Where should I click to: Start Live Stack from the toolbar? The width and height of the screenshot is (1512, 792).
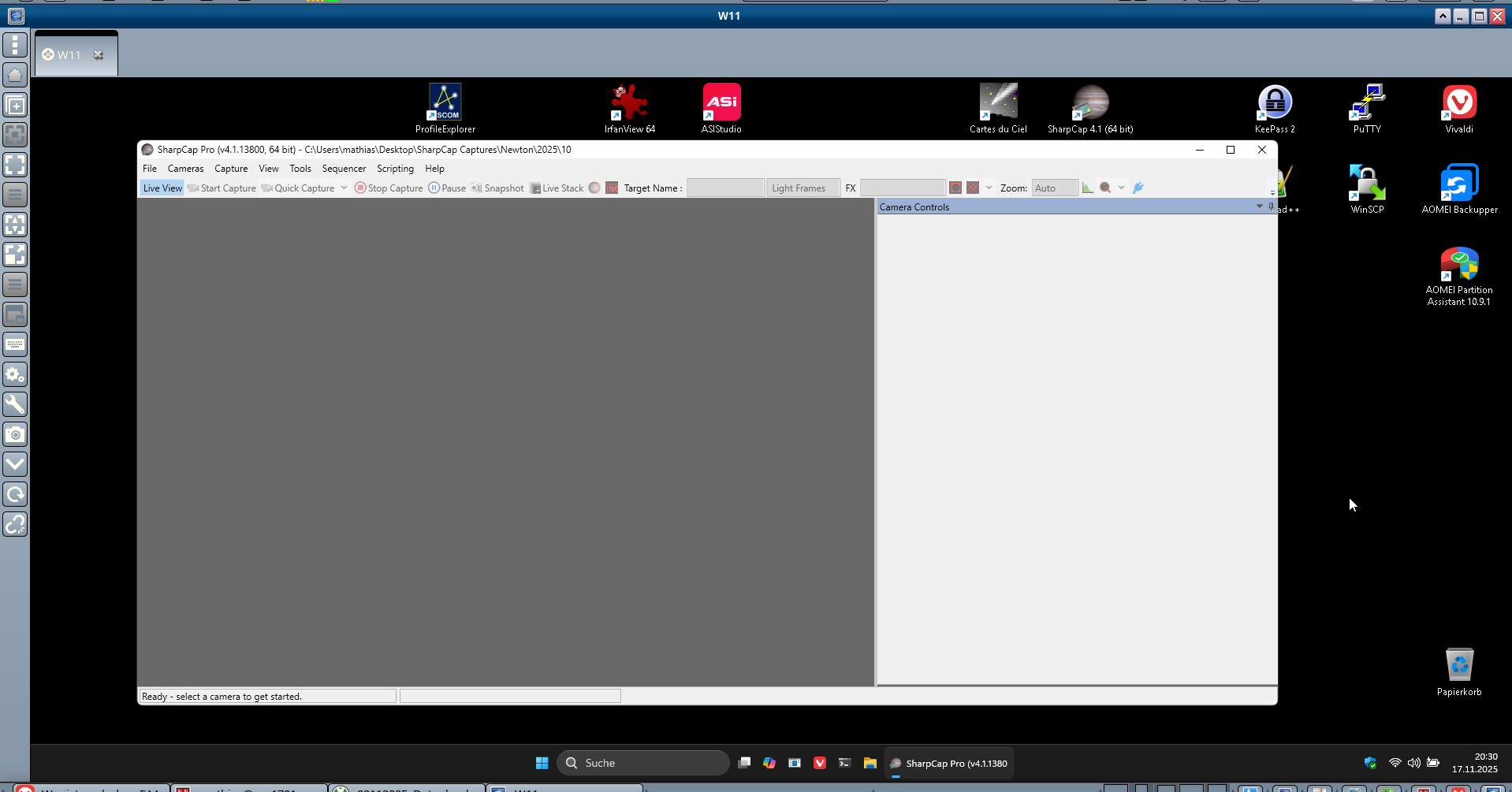pyautogui.click(x=557, y=188)
